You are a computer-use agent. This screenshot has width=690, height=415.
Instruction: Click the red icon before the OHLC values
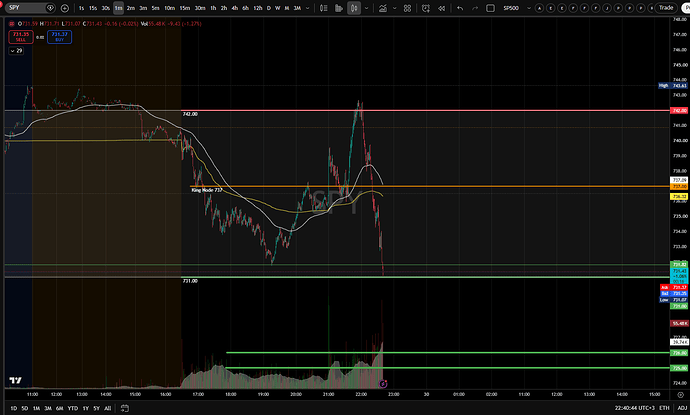(11, 23)
